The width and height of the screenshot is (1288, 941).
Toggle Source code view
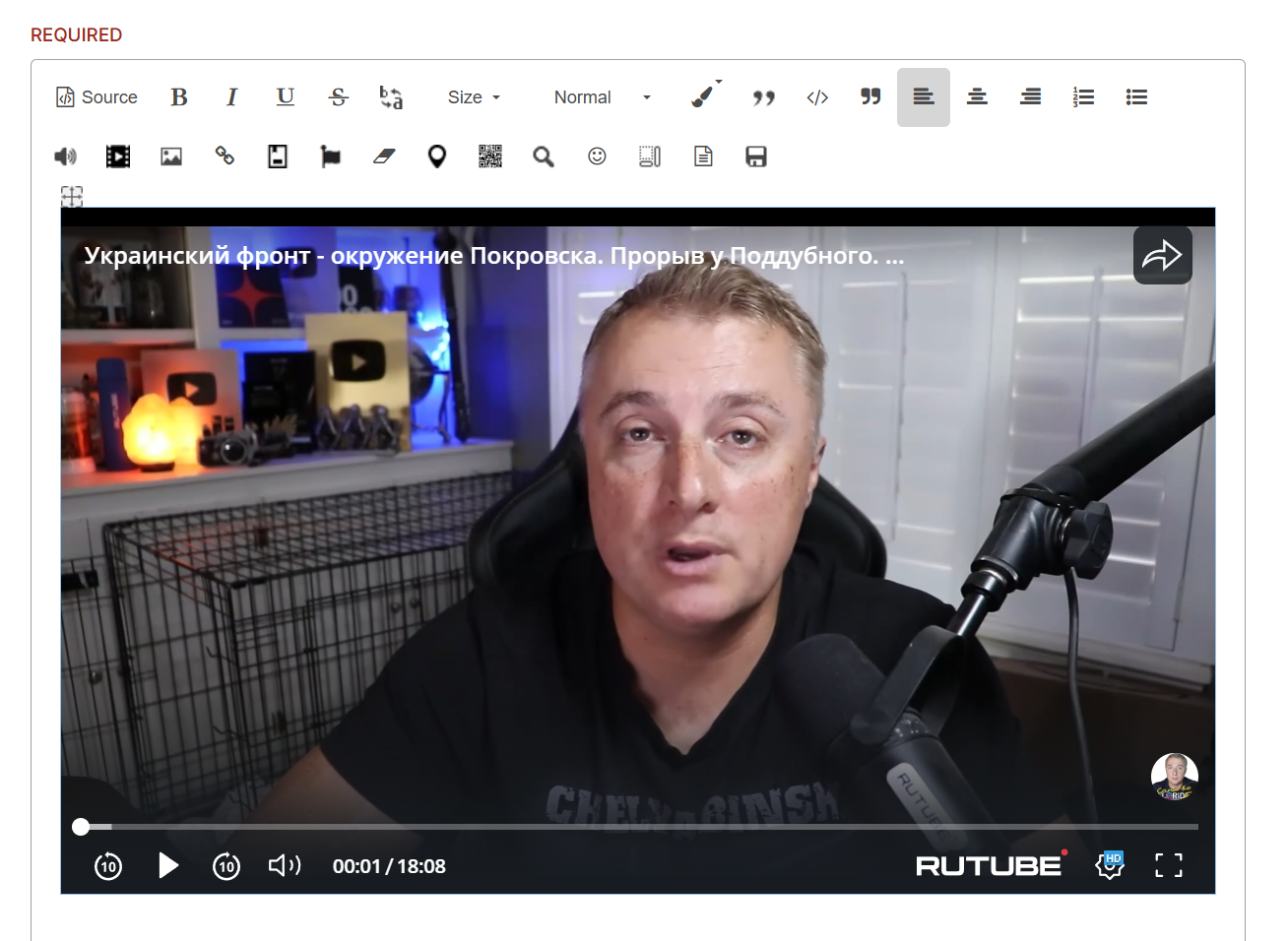pos(97,97)
